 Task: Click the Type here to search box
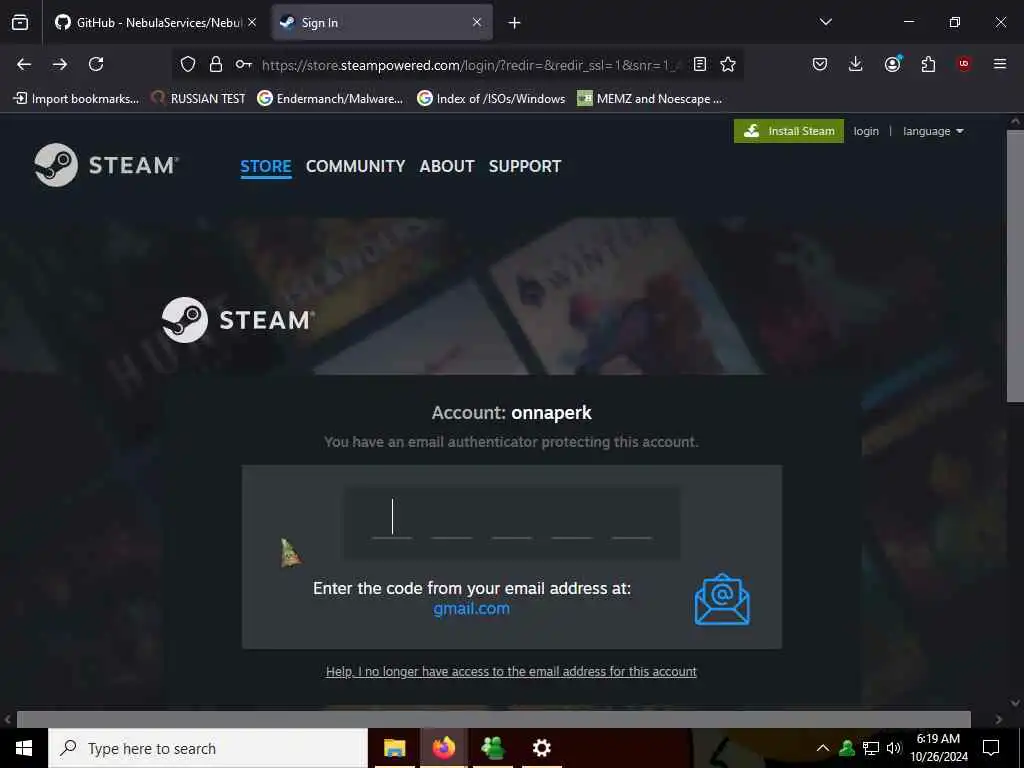[208, 748]
